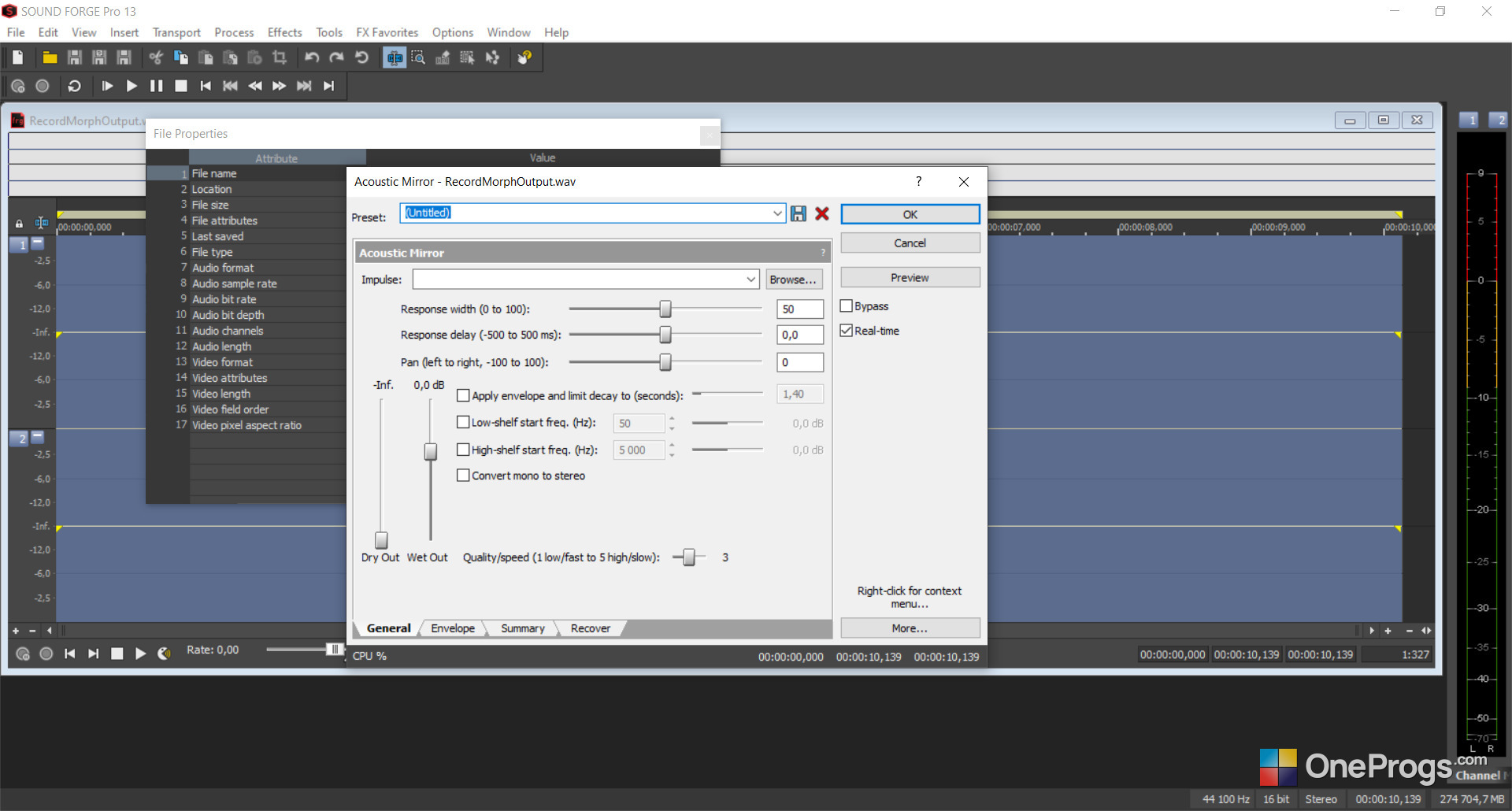Click the Quality/speed slider handle
Image resolution: width=1512 pixels, height=811 pixels.
tap(689, 557)
